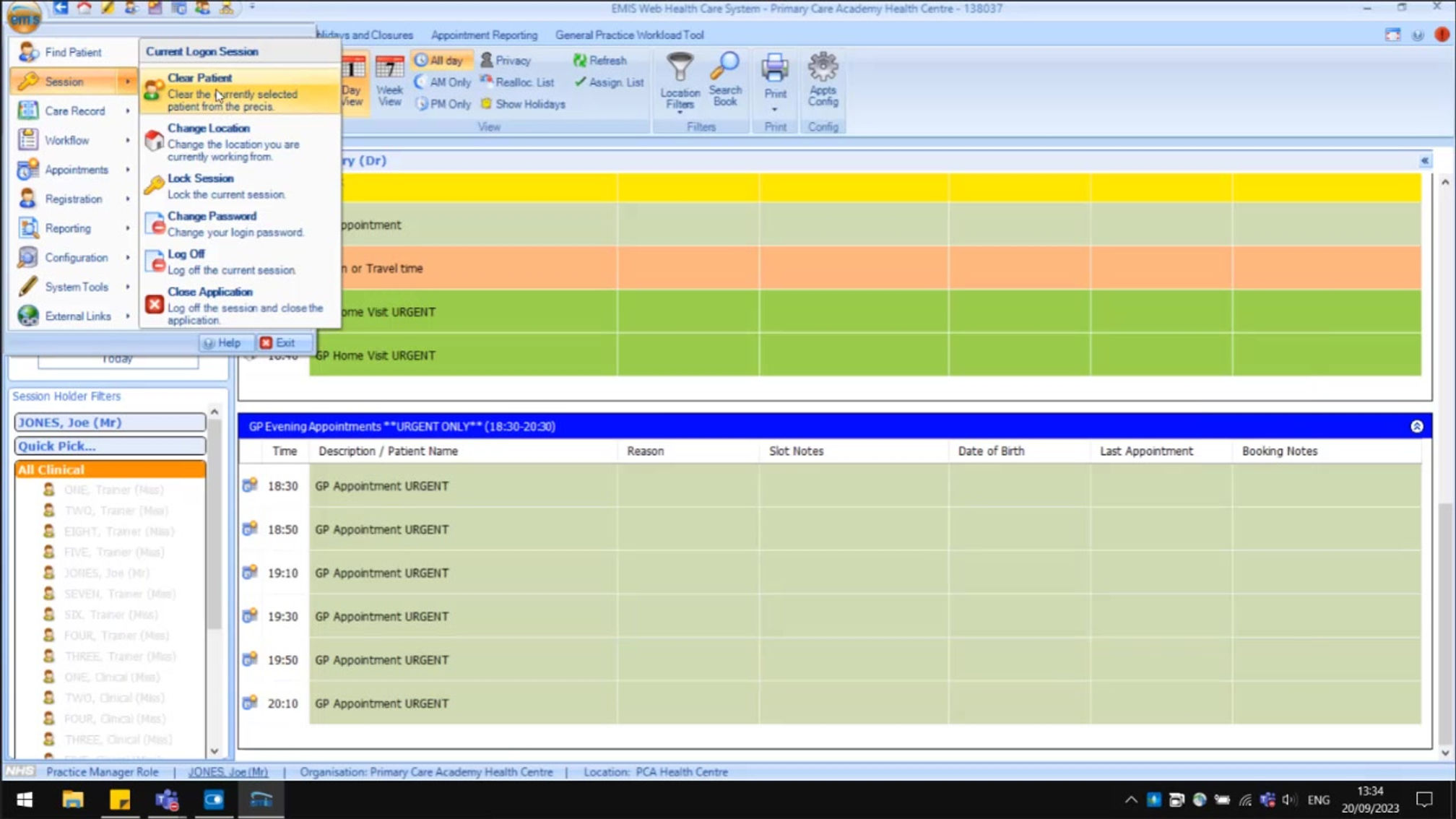Screen dimensions: 1456x819
Task: Open the Location Filters tool
Action: 680,82
